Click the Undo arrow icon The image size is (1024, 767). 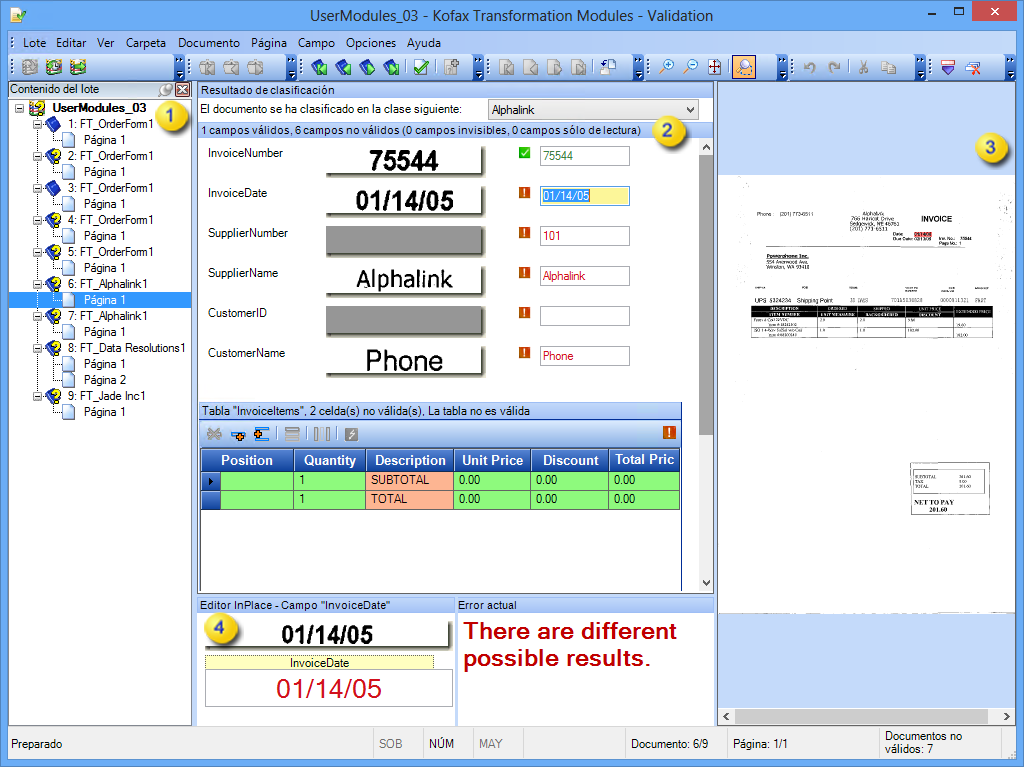coord(810,66)
